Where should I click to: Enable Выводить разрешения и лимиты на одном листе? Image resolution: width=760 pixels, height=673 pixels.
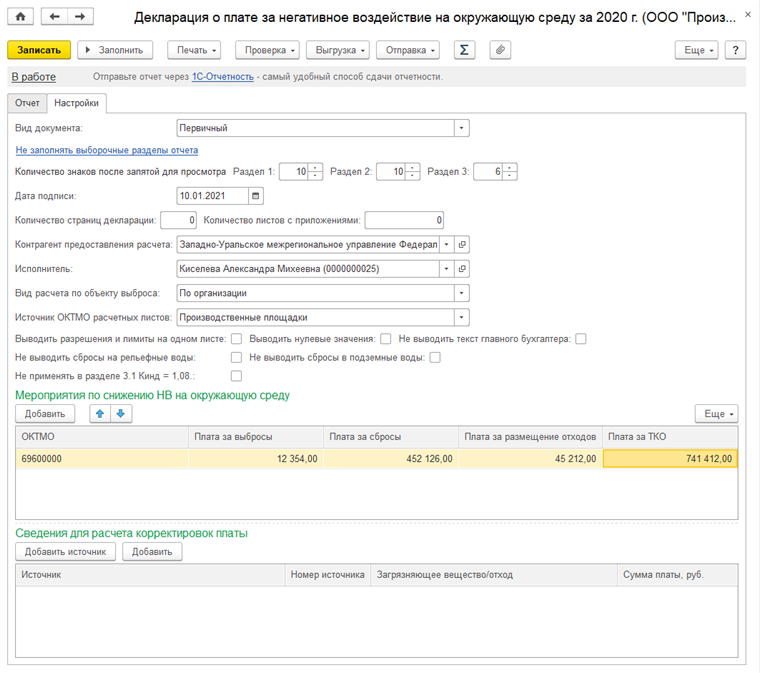237,339
